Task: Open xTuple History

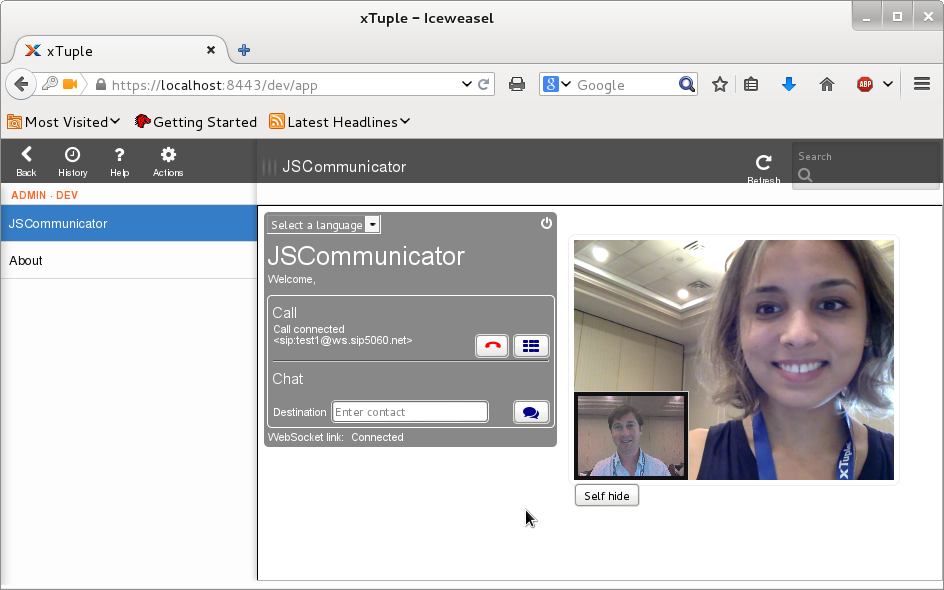Action: [73, 161]
